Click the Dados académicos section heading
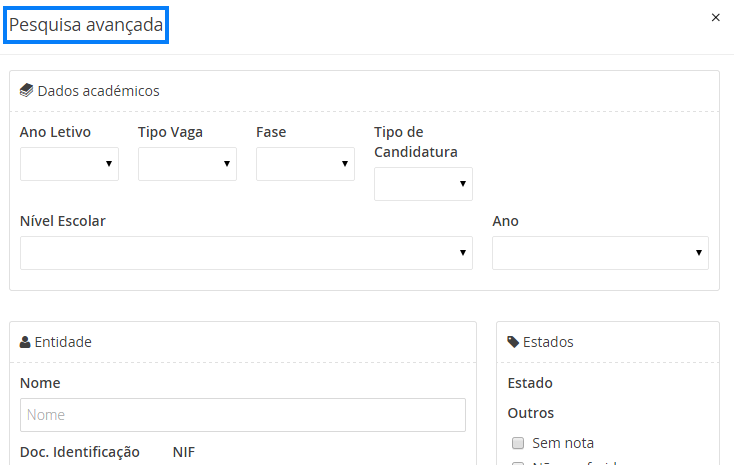 pos(98,91)
